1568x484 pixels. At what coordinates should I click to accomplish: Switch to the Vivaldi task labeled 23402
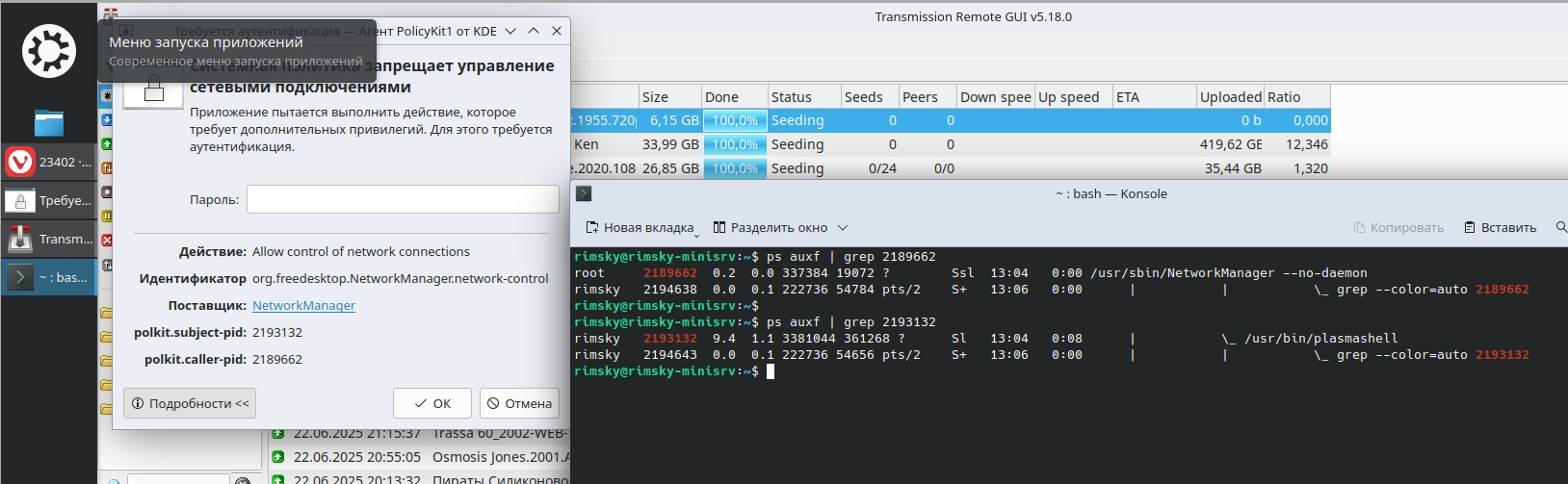(x=49, y=162)
